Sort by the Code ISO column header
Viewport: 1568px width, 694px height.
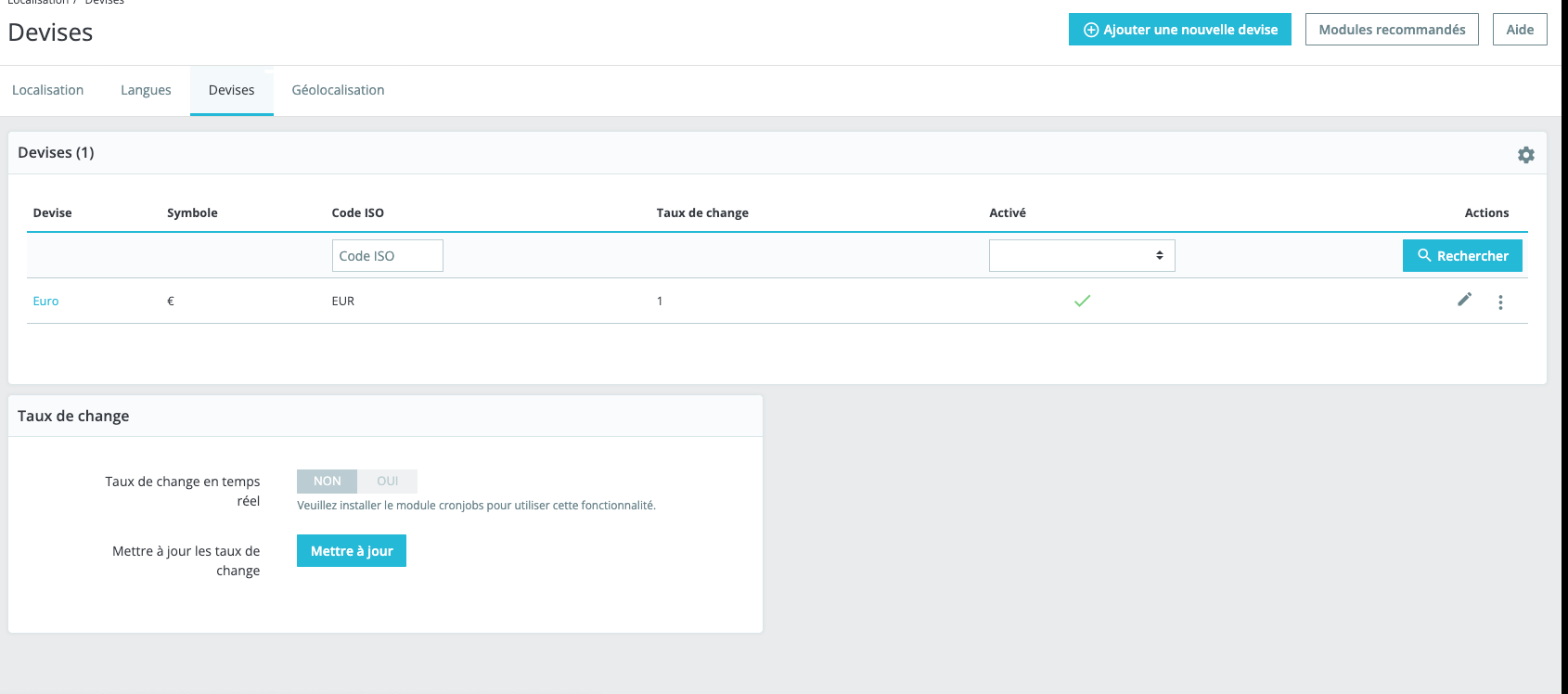click(x=358, y=213)
